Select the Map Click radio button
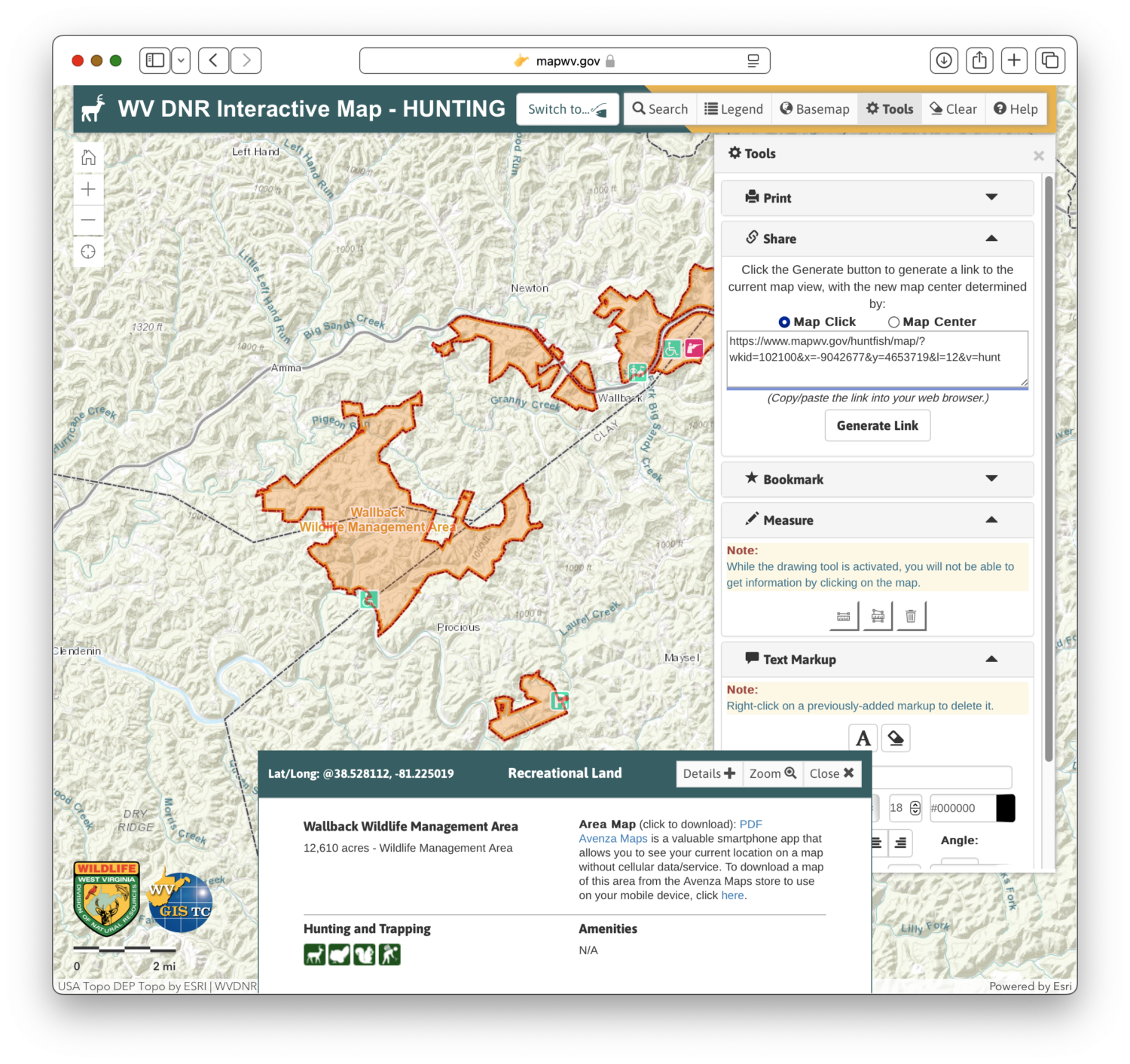The image size is (1130, 1064). 784,322
